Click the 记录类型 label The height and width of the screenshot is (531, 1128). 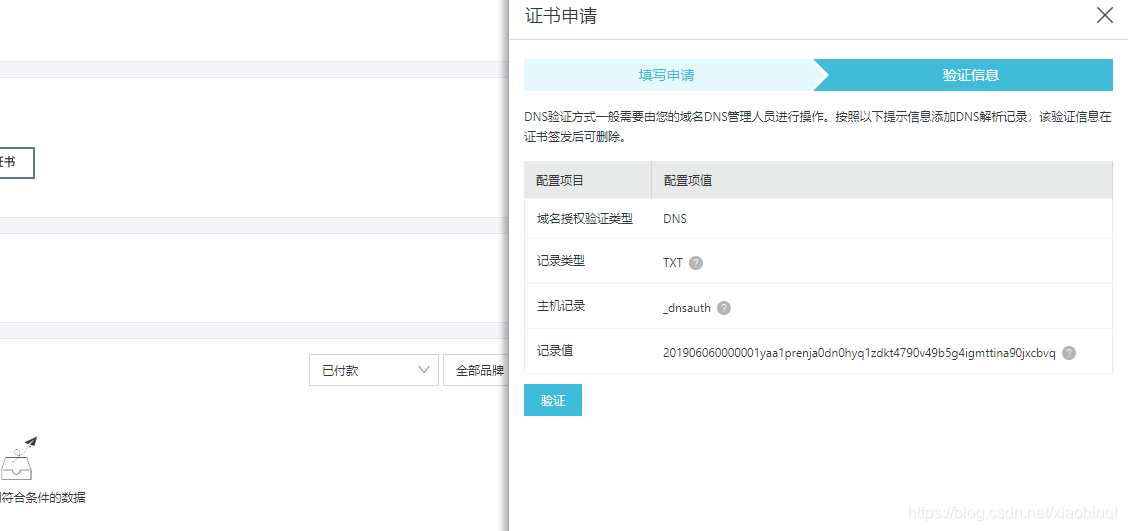click(560, 261)
